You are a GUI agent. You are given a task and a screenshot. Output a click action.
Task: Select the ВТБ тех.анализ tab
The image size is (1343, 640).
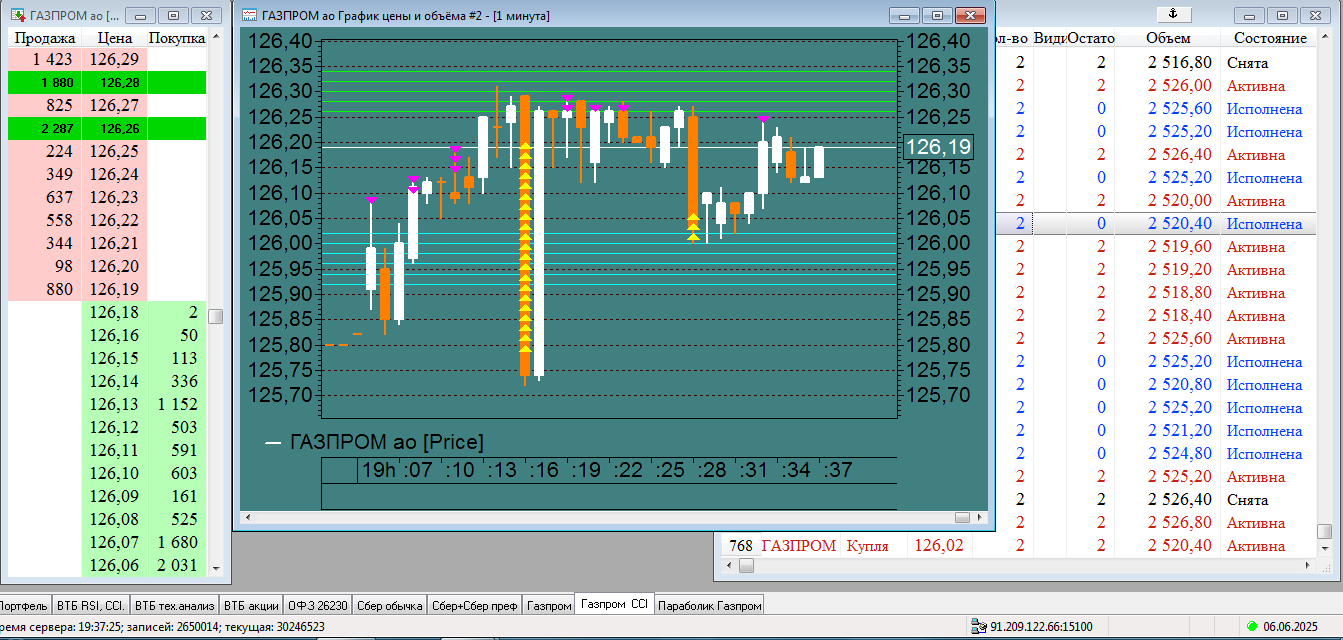(x=174, y=605)
